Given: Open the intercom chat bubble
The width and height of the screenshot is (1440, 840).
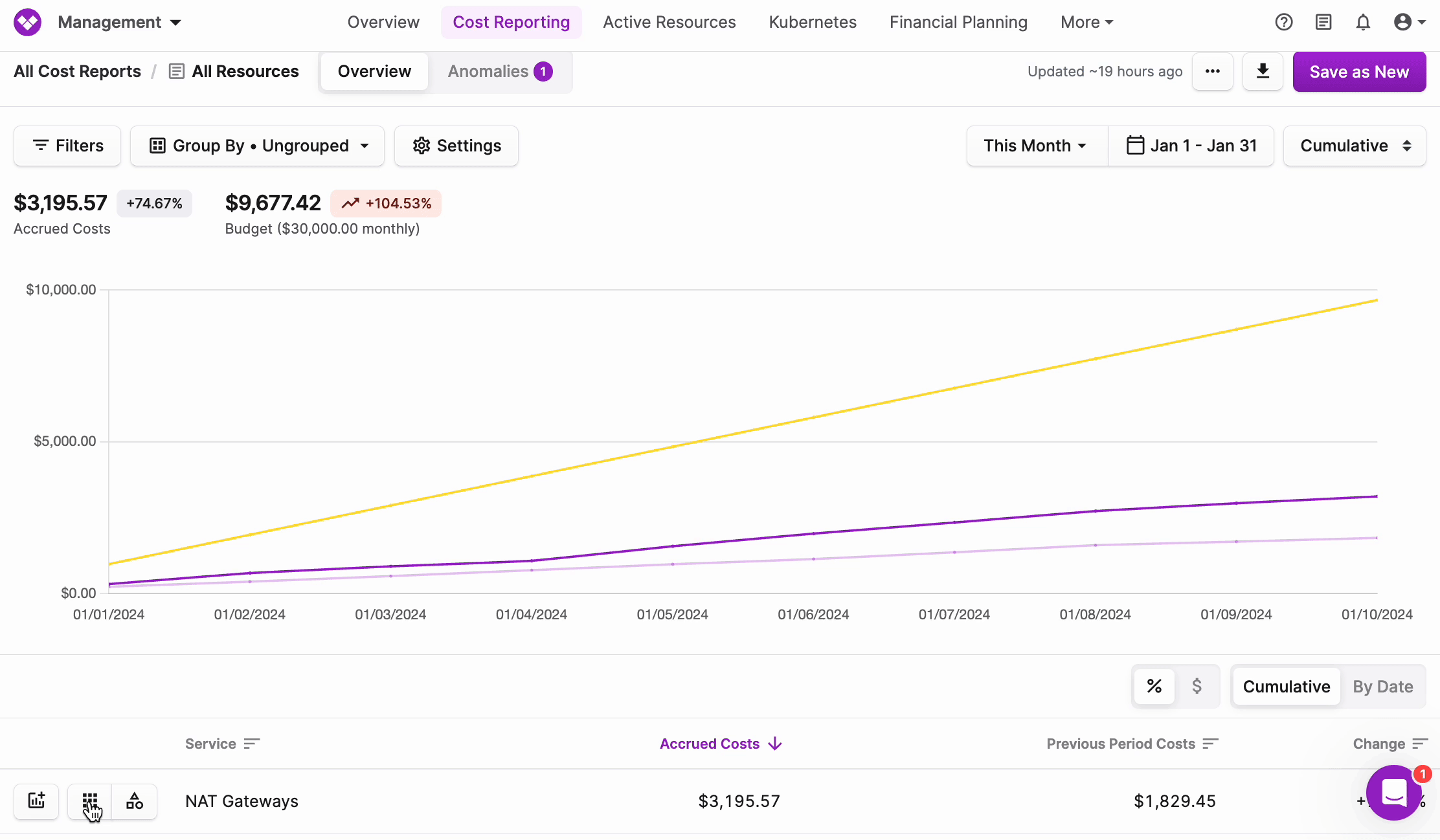Looking at the screenshot, I should coord(1393,792).
